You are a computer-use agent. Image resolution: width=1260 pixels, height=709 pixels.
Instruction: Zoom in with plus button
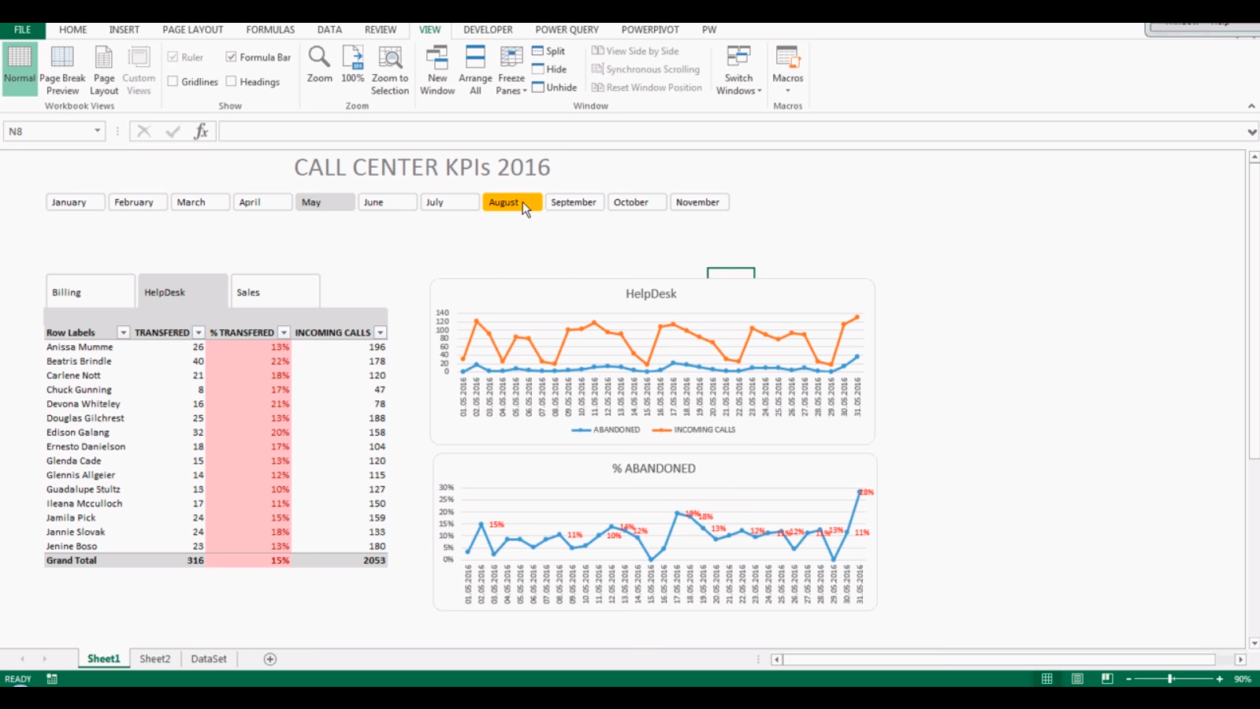pos(1219,679)
